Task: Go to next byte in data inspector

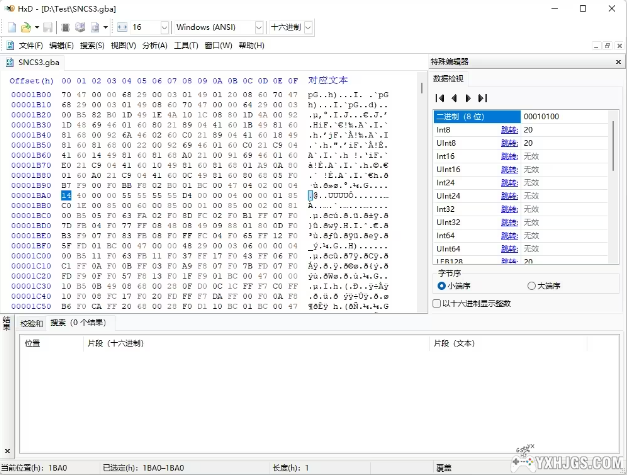Action: pyautogui.click(x=468, y=98)
